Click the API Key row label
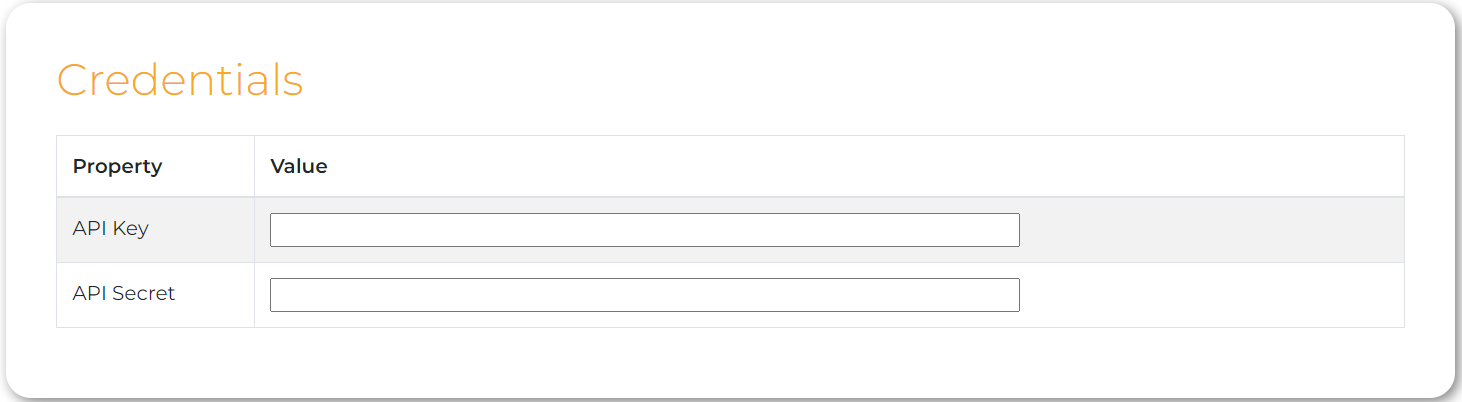The width and height of the screenshot is (1462, 402). click(110, 228)
